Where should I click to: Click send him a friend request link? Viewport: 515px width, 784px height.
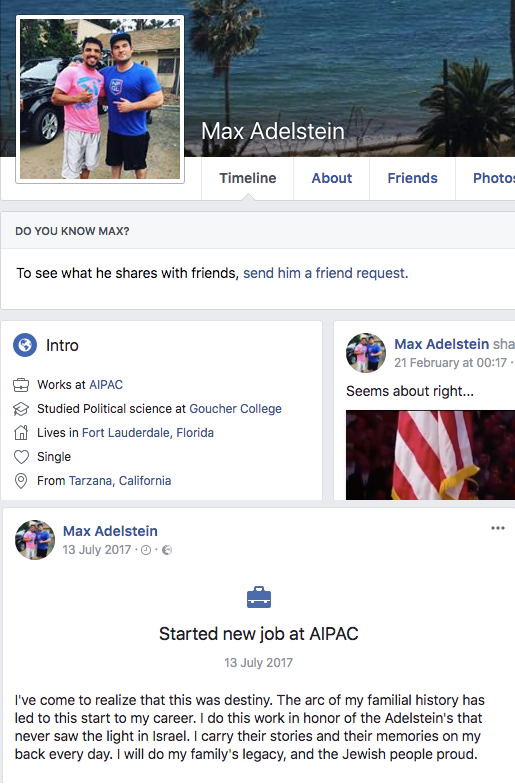pos(326,273)
